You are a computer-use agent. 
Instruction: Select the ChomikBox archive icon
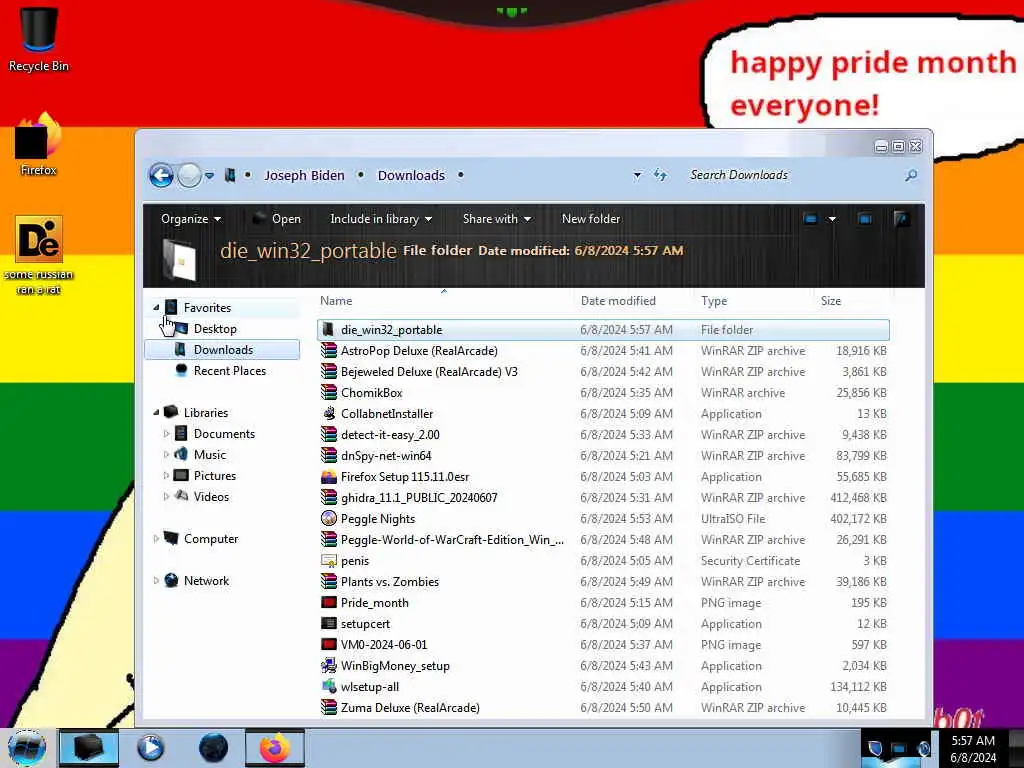click(x=329, y=392)
